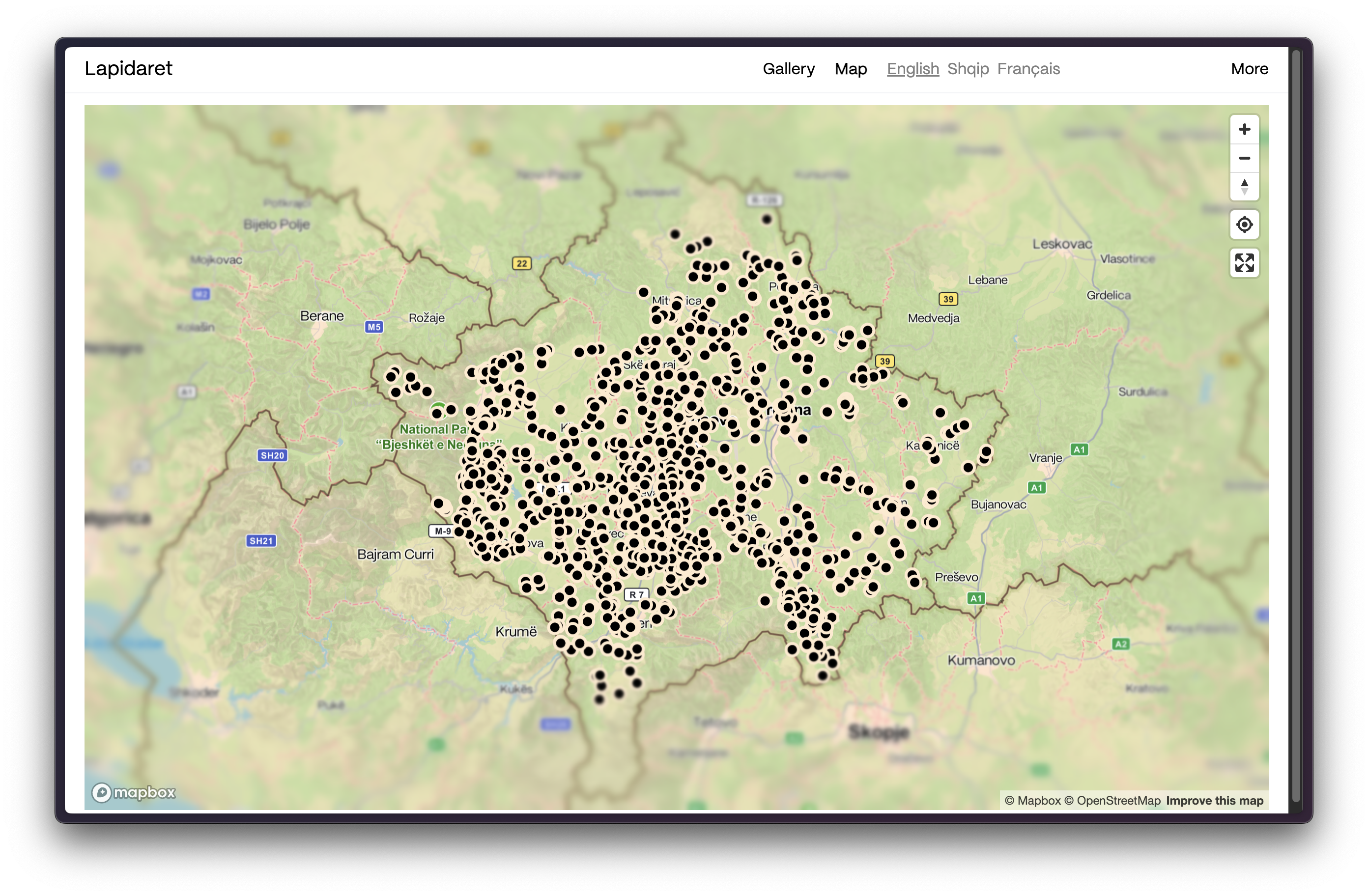The image size is (1368, 896).
Task: Switch language to Shqip
Action: pos(968,69)
